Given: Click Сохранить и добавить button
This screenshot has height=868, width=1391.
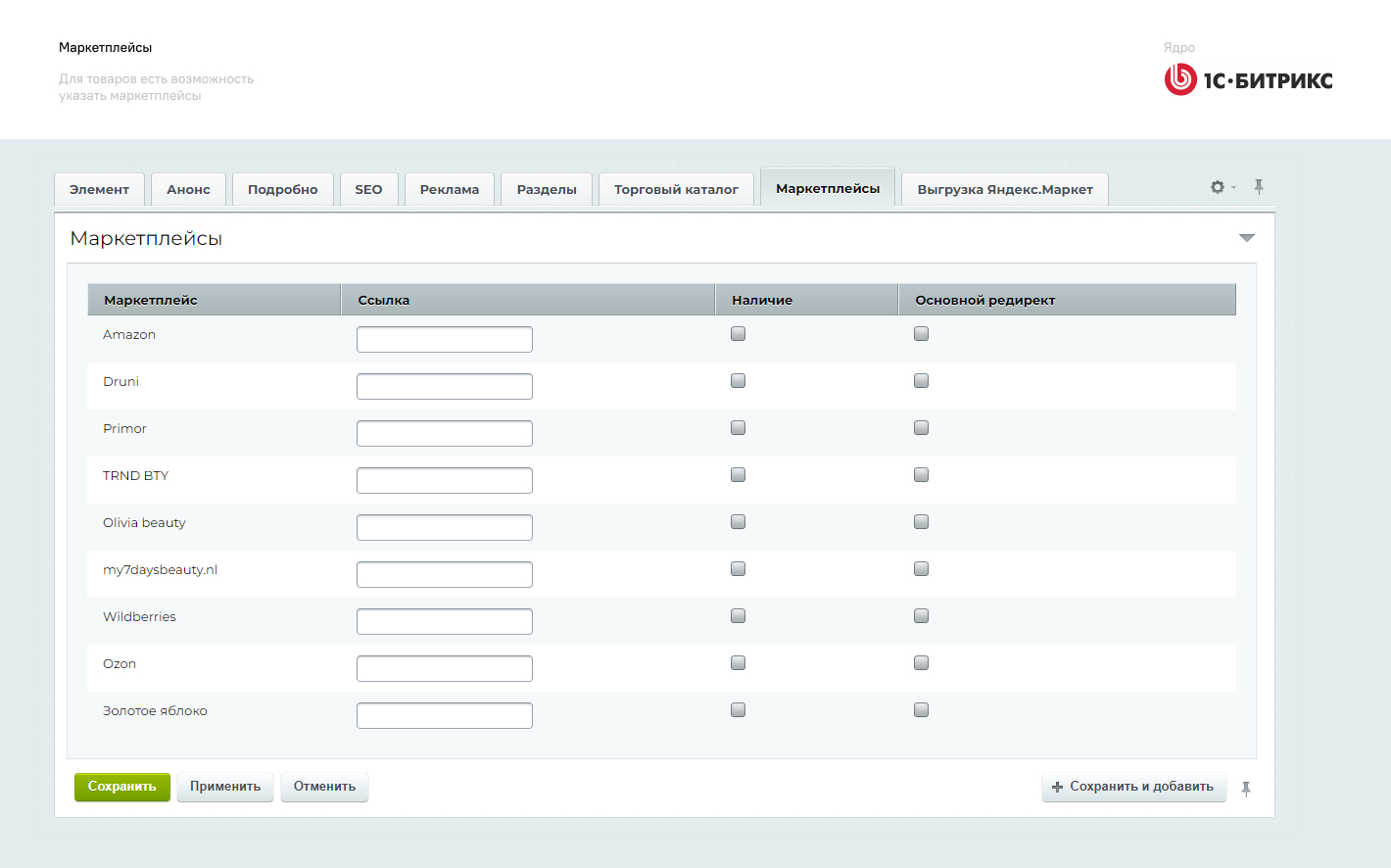Looking at the screenshot, I should [1133, 787].
